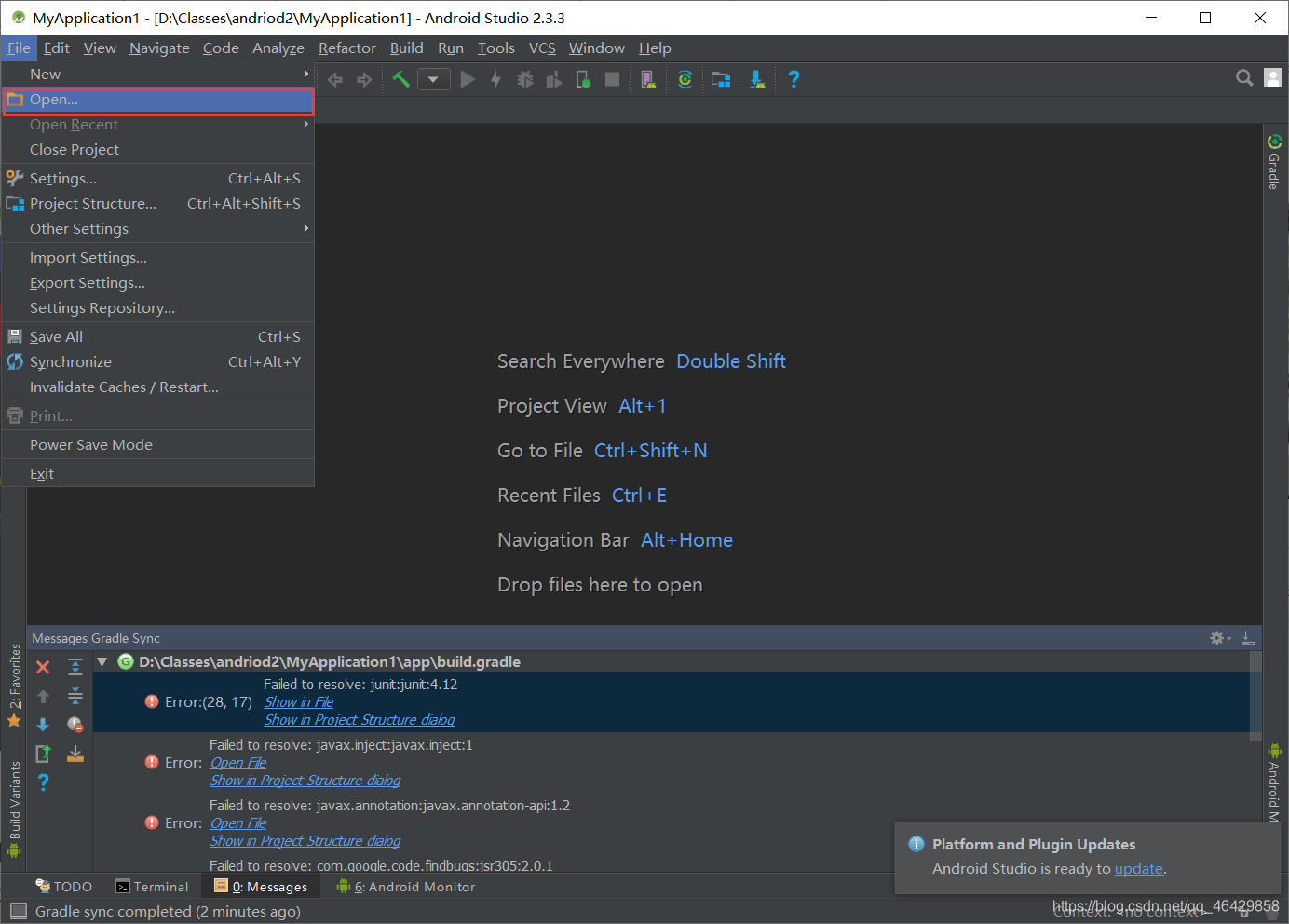Expand the Open Recent submenu arrow
This screenshot has height=924, width=1289.
click(305, 124)
